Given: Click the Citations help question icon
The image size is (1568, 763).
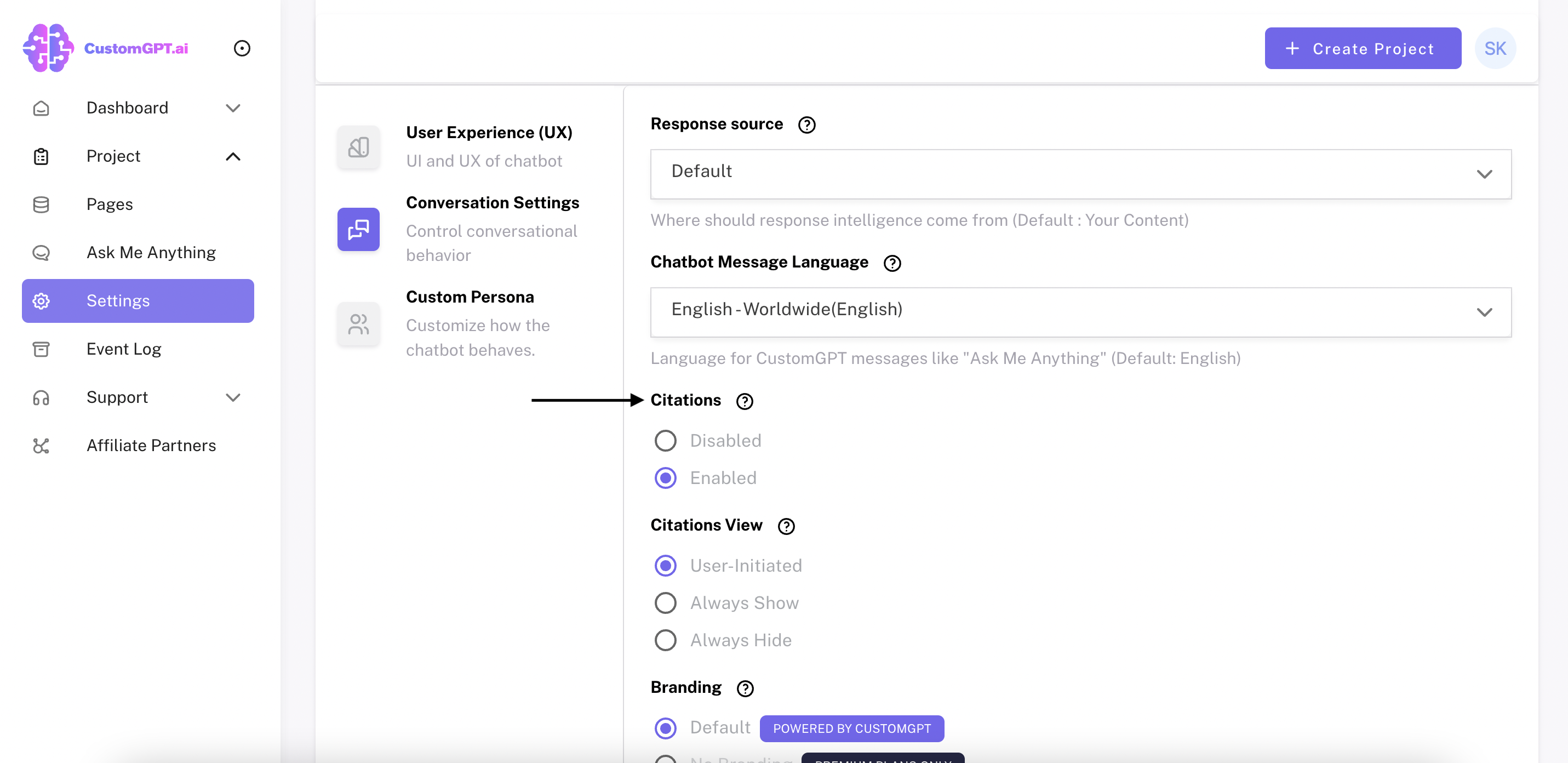Looking at the screenshot, I should point(745,401).
